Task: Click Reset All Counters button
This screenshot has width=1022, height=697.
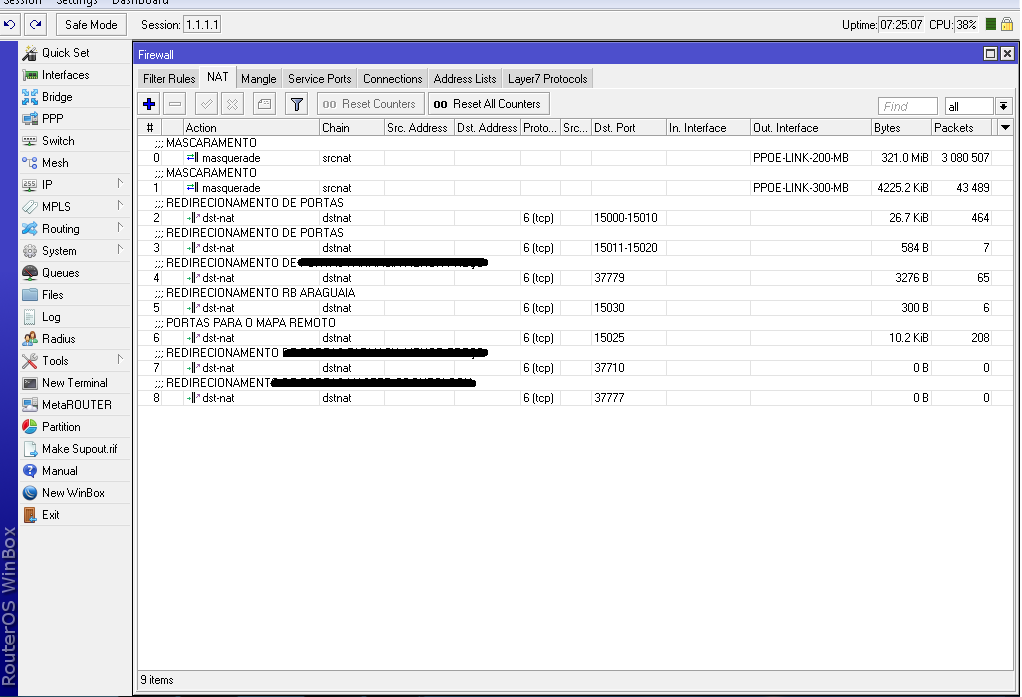Action: pyautogui.click(x=488, y=104)
